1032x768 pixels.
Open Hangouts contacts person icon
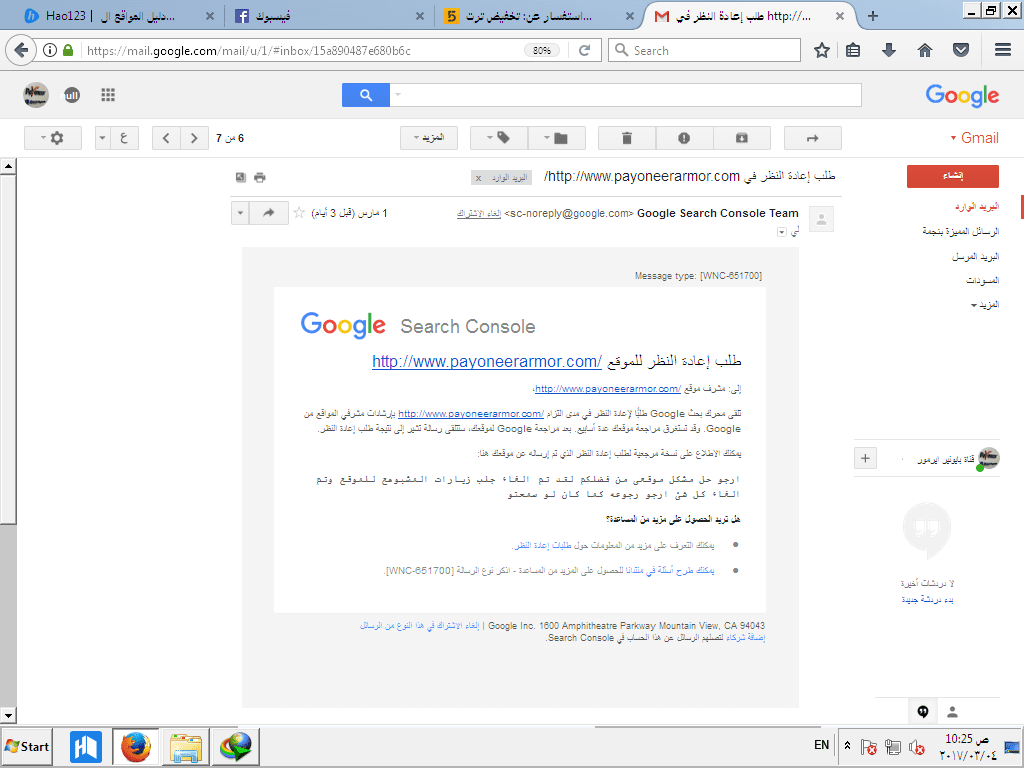[x=952, y=711]
